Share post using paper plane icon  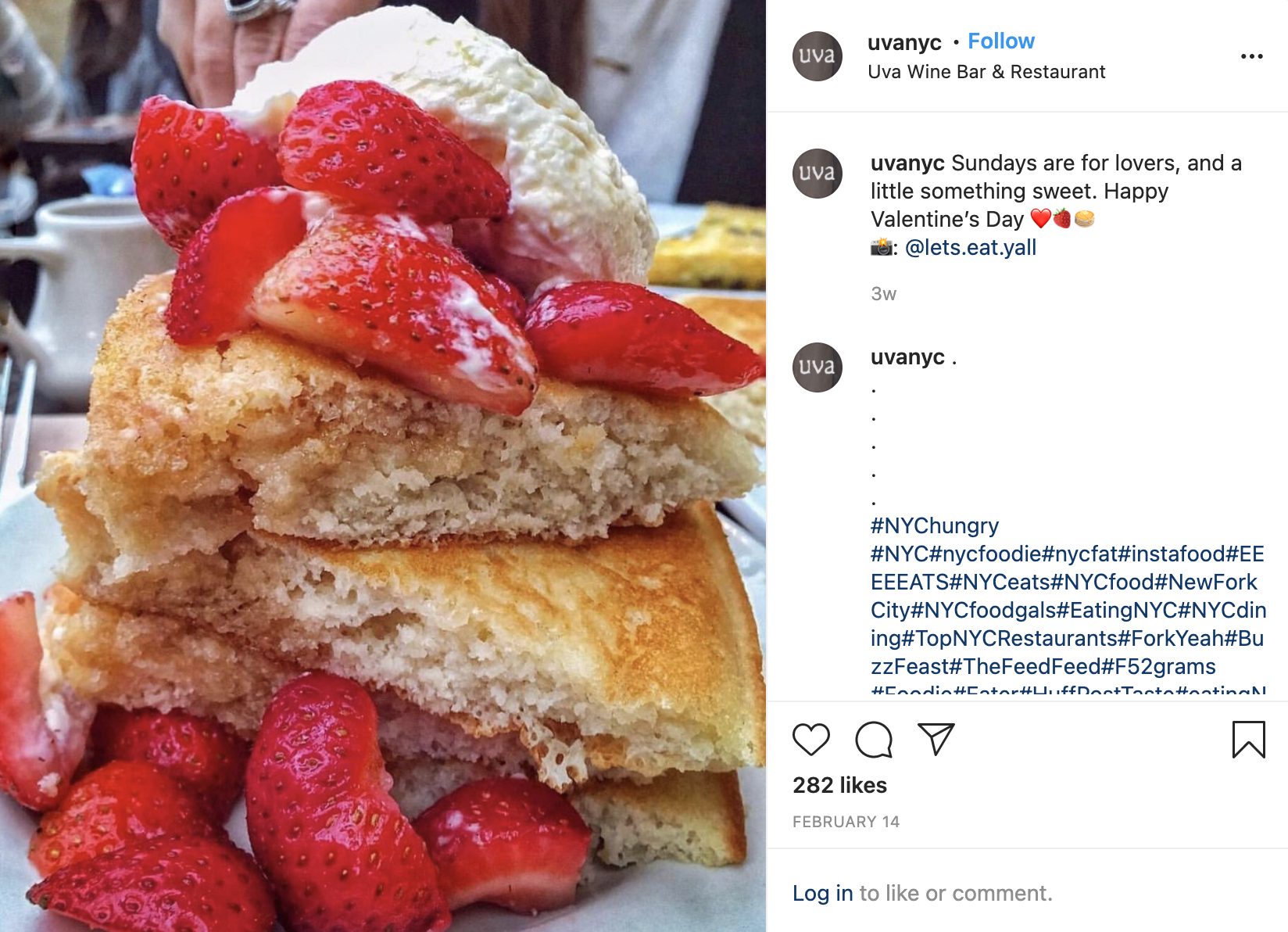(x=936, y=740)
